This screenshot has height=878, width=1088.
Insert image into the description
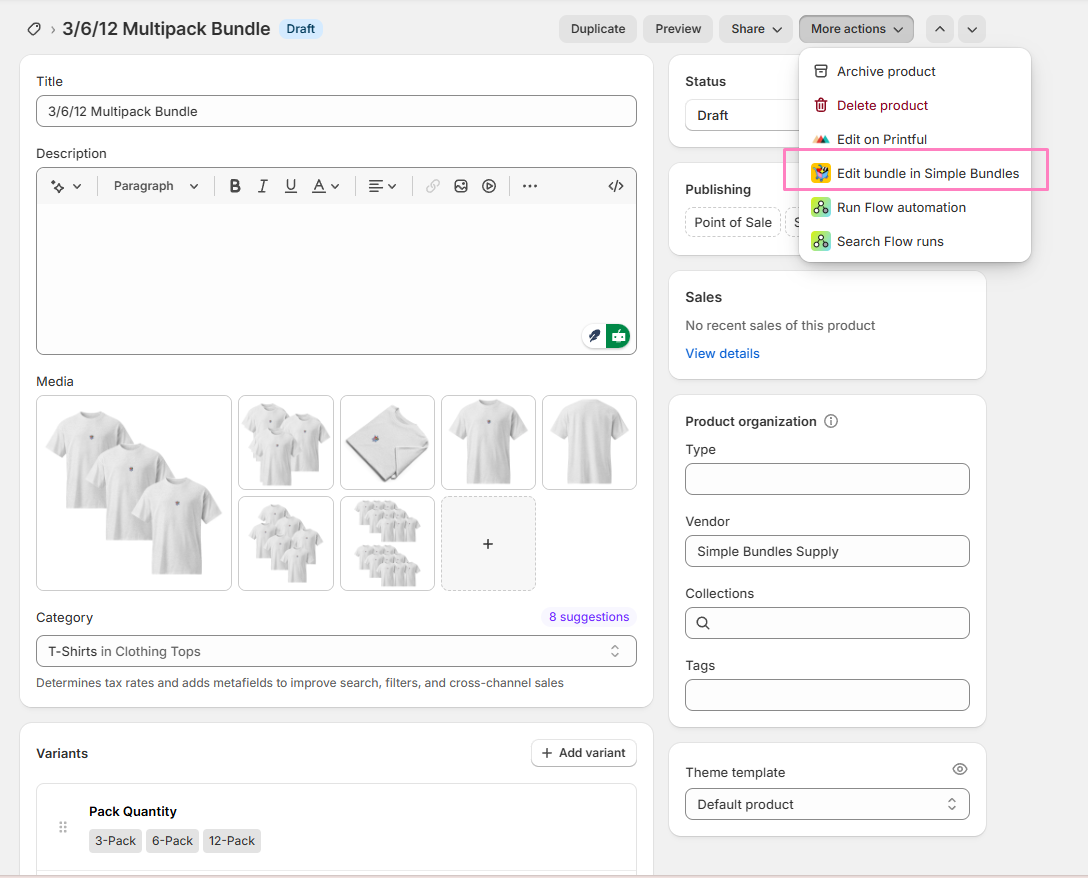(461, 186)
